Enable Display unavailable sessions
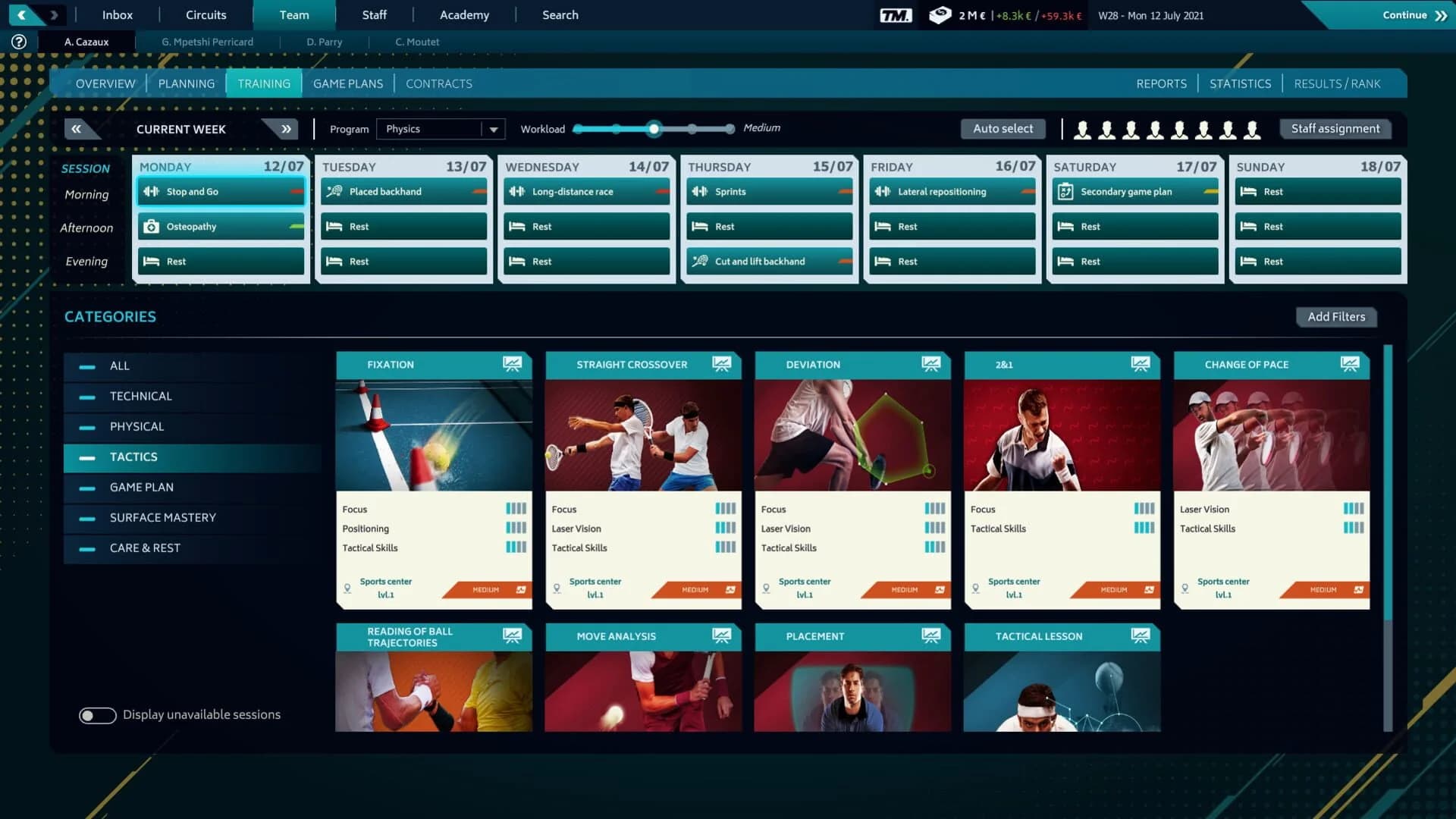Viewport: 1456px width, 819px height. point(97,714)
